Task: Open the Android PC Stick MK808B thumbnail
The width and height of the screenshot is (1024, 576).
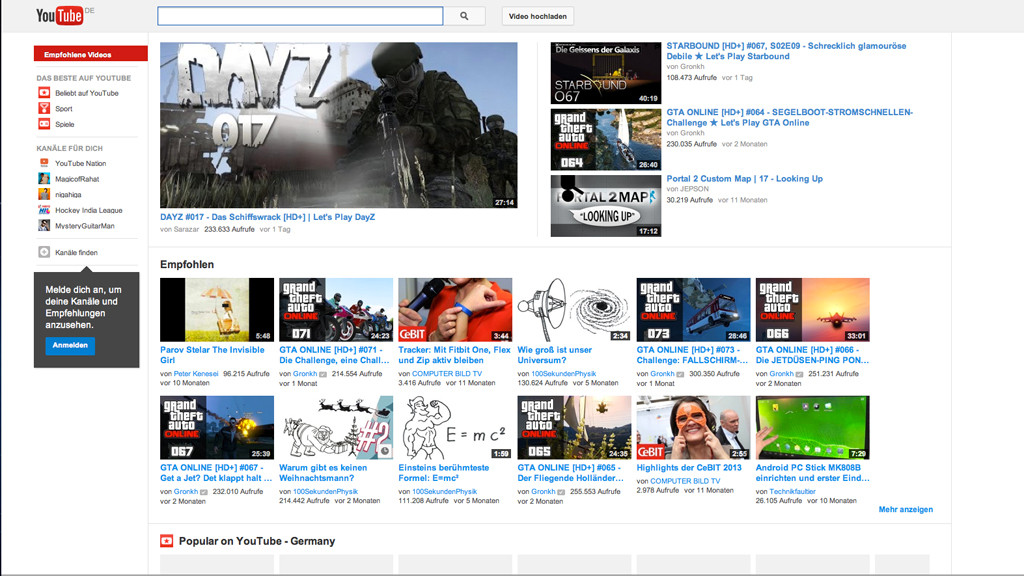Action: pos(812,428)
